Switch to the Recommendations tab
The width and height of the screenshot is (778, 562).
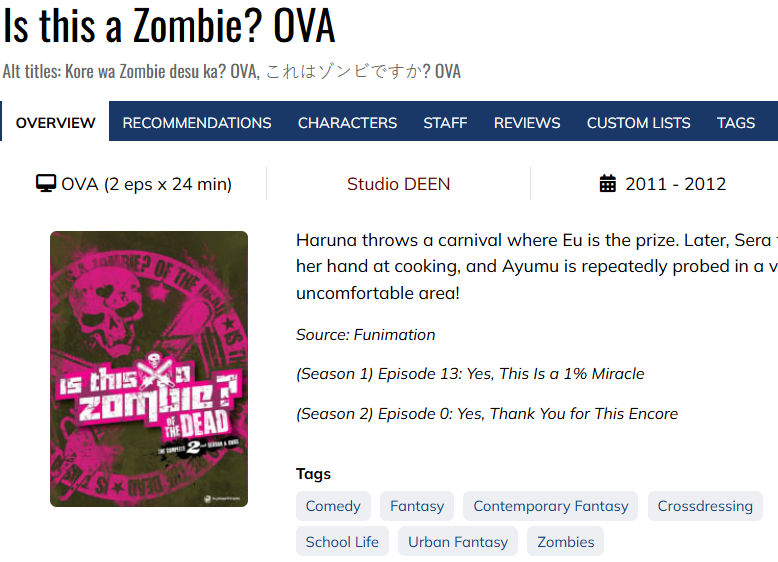point(197,123)
